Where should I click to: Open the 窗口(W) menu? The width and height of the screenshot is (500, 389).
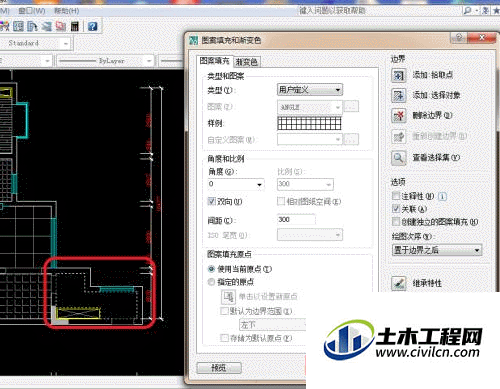pyautogui.click(x=32, y=11)
